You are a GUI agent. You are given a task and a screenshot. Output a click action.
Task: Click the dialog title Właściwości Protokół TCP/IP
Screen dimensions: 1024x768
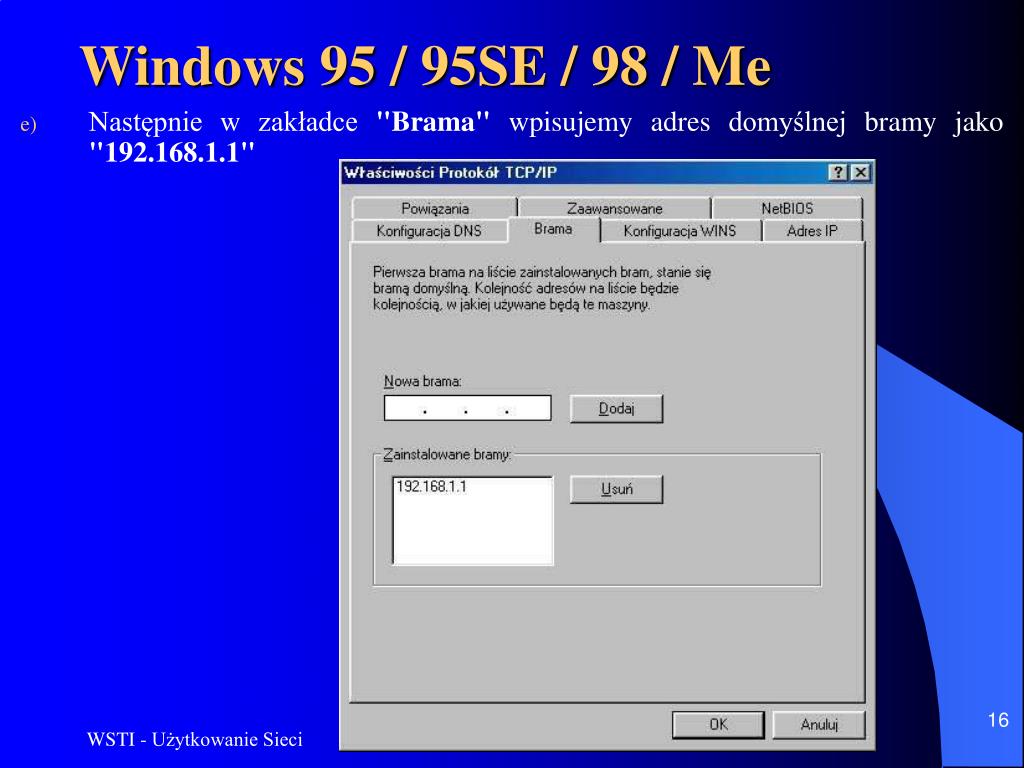click(x=450, y=172)
